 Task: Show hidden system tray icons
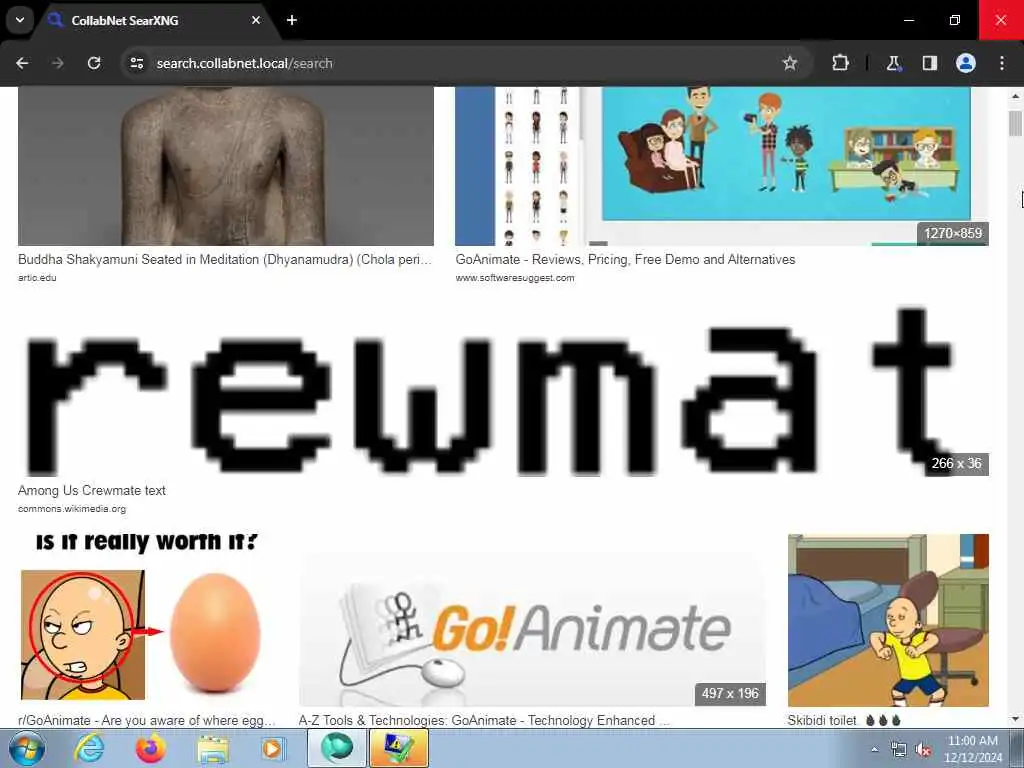[x=874, y=749]
